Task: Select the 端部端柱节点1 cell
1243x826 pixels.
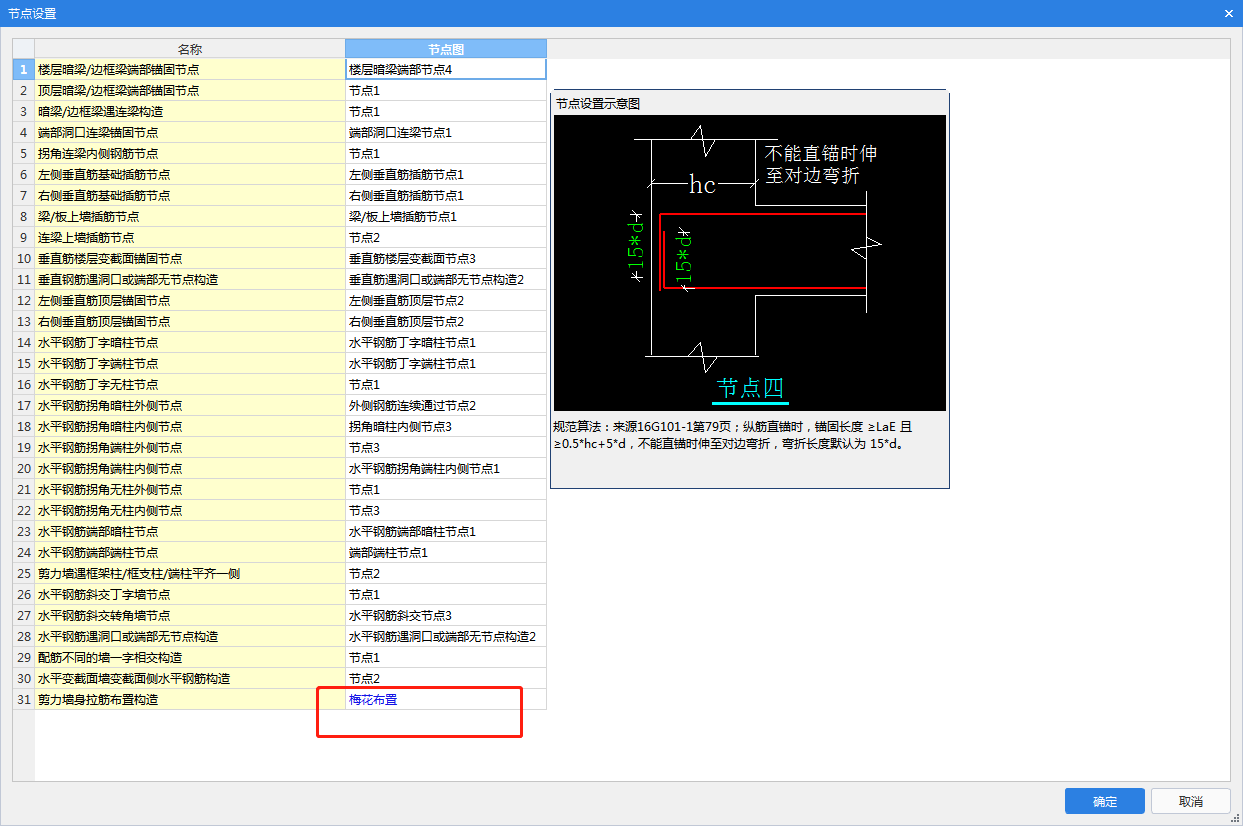Action: coord(446,553)
